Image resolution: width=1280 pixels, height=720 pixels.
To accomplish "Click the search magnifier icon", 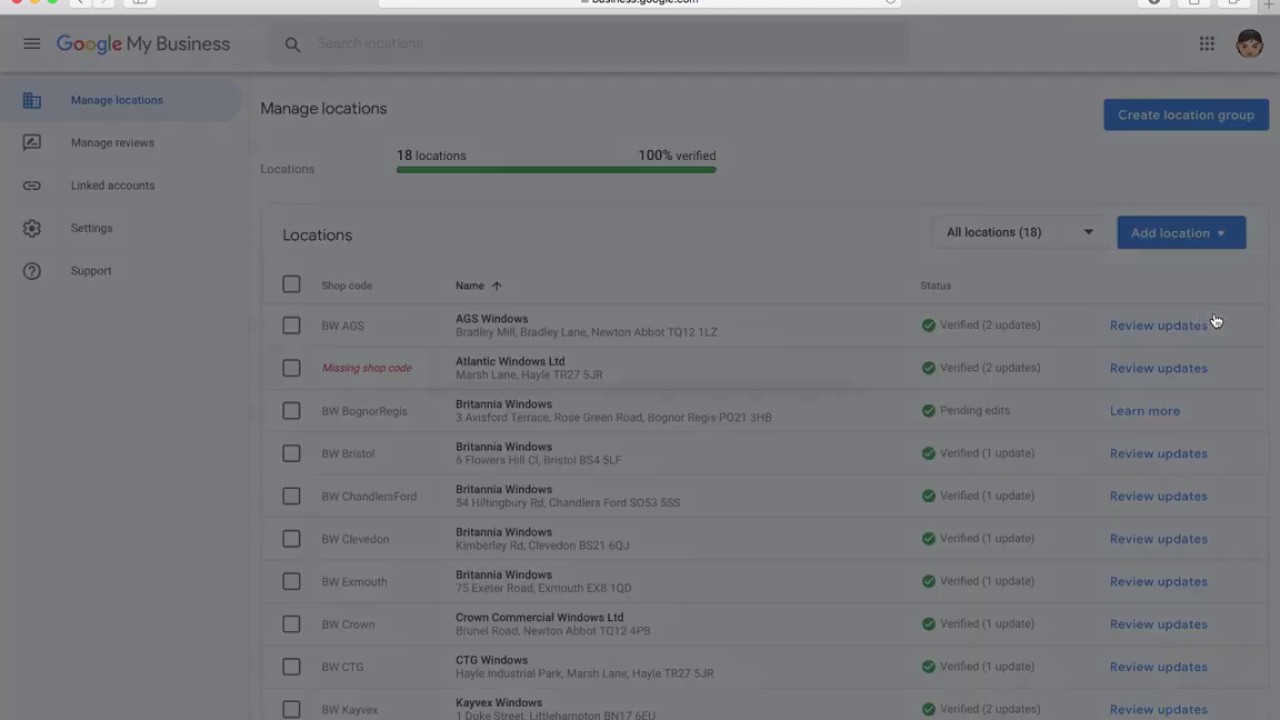I will (292, 44).
